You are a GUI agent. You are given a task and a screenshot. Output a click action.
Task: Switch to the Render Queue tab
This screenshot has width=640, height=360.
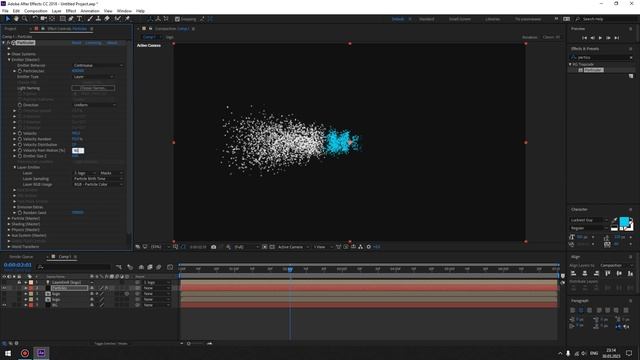coord(21,257)
